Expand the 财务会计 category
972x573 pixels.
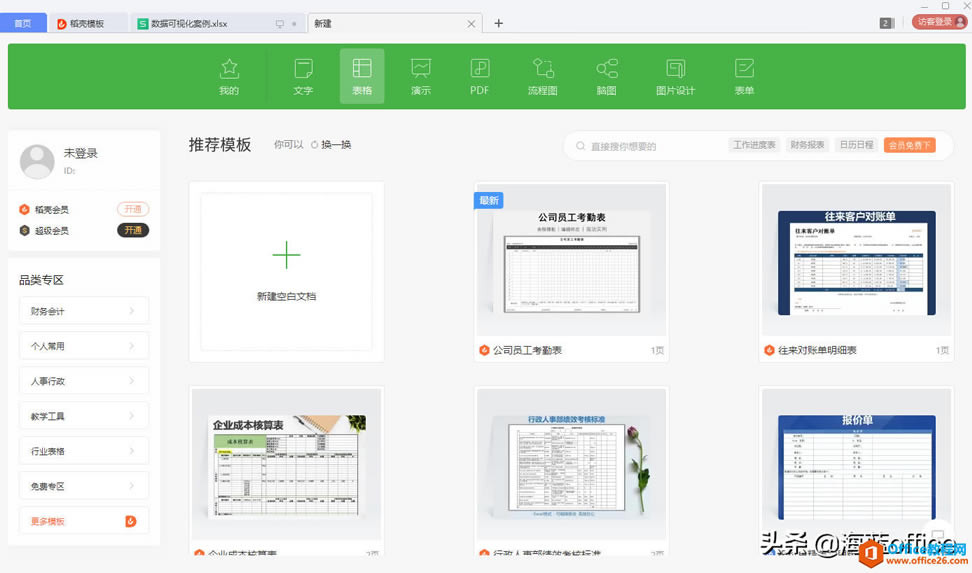click(x=84, y=311)
